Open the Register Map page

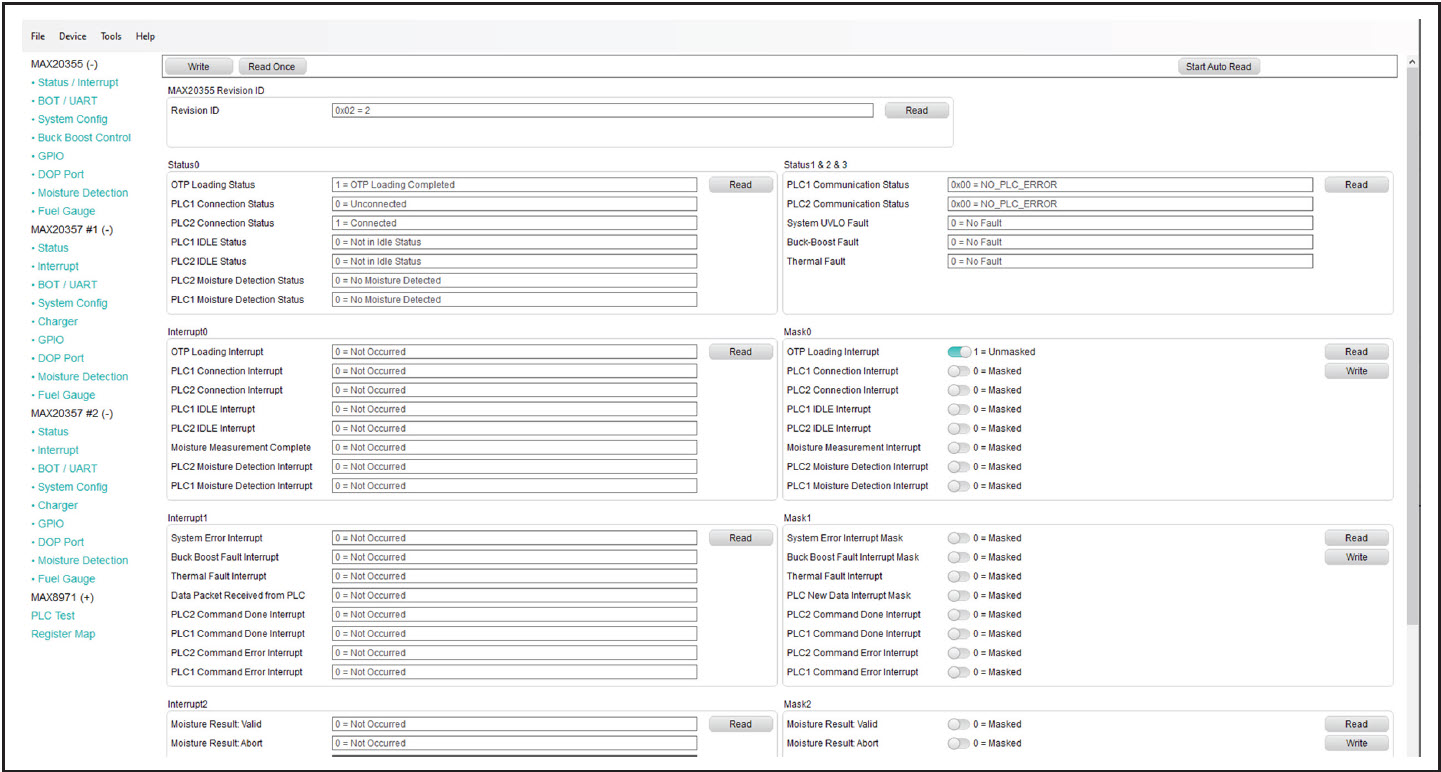[x=63, y=634]
